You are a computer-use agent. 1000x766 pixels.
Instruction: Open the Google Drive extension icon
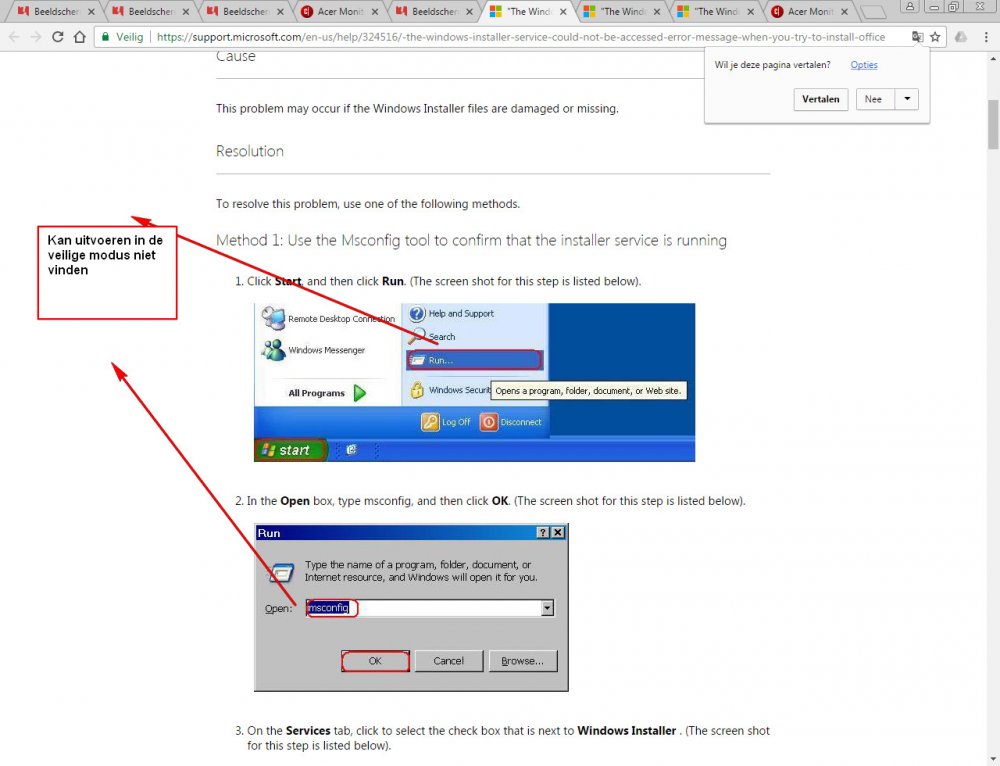(960, 37)
